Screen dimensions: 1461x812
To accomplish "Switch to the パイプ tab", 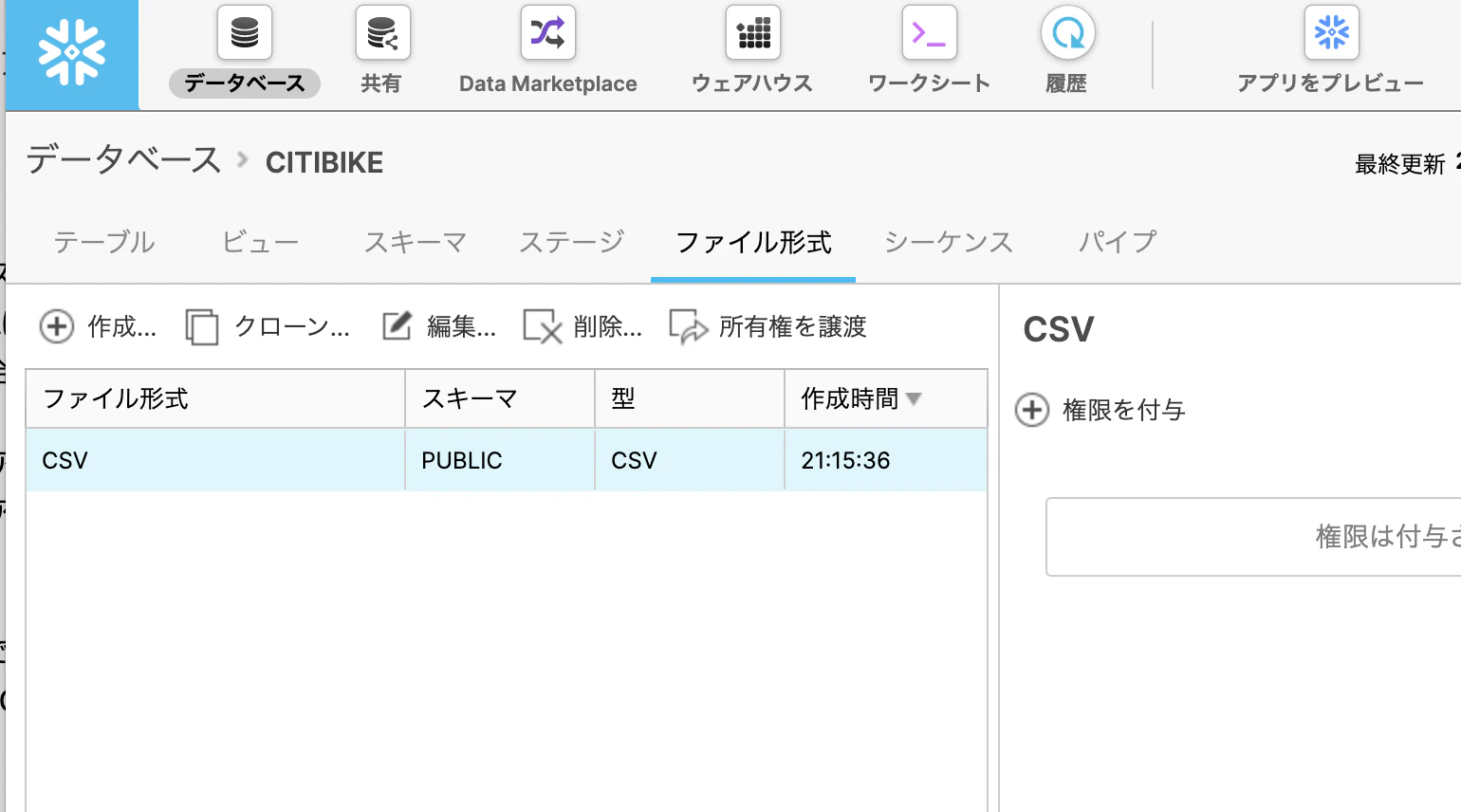I will click(x=1118, y=242).
